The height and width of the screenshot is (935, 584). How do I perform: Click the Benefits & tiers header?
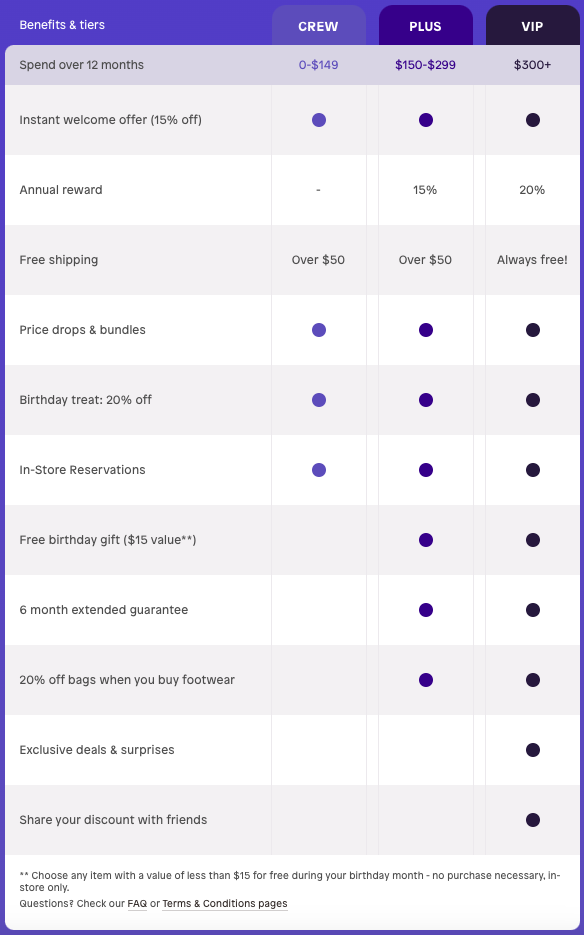[x=62, y=22]
